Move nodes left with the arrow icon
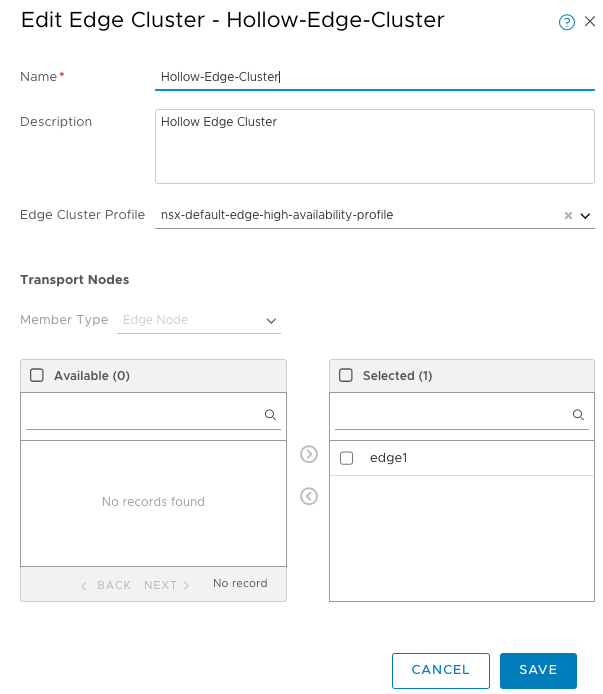This screenshot has height=694, width=603. tap(309, 496)
